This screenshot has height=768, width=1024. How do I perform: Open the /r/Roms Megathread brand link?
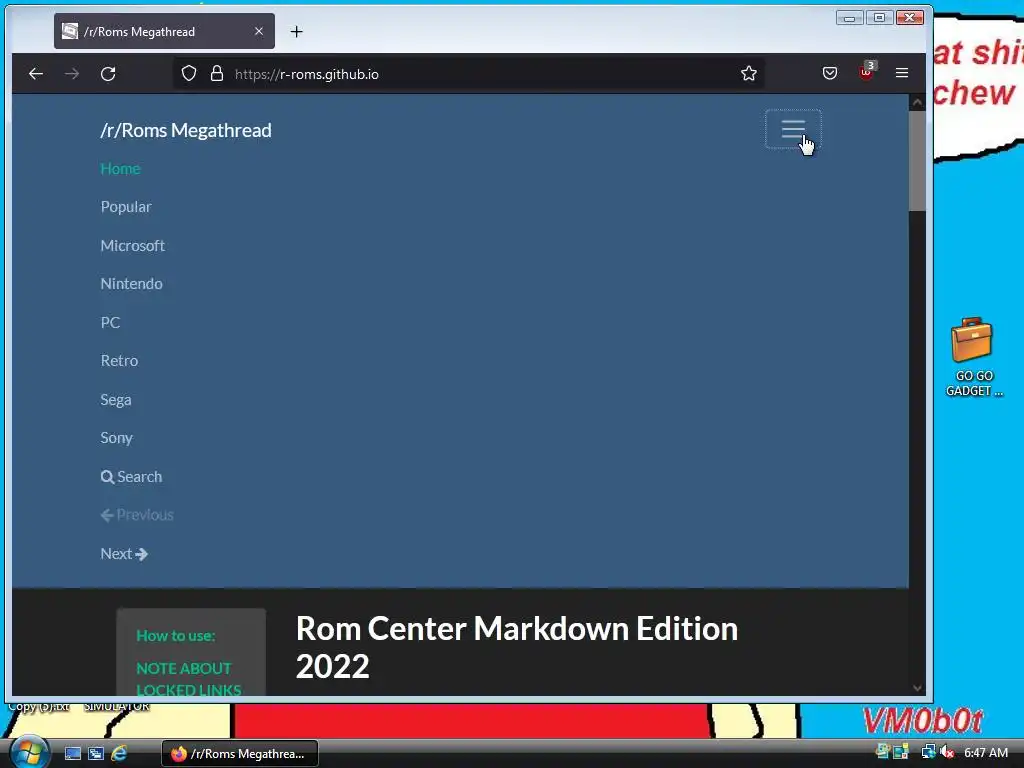(x=186, y=130)
